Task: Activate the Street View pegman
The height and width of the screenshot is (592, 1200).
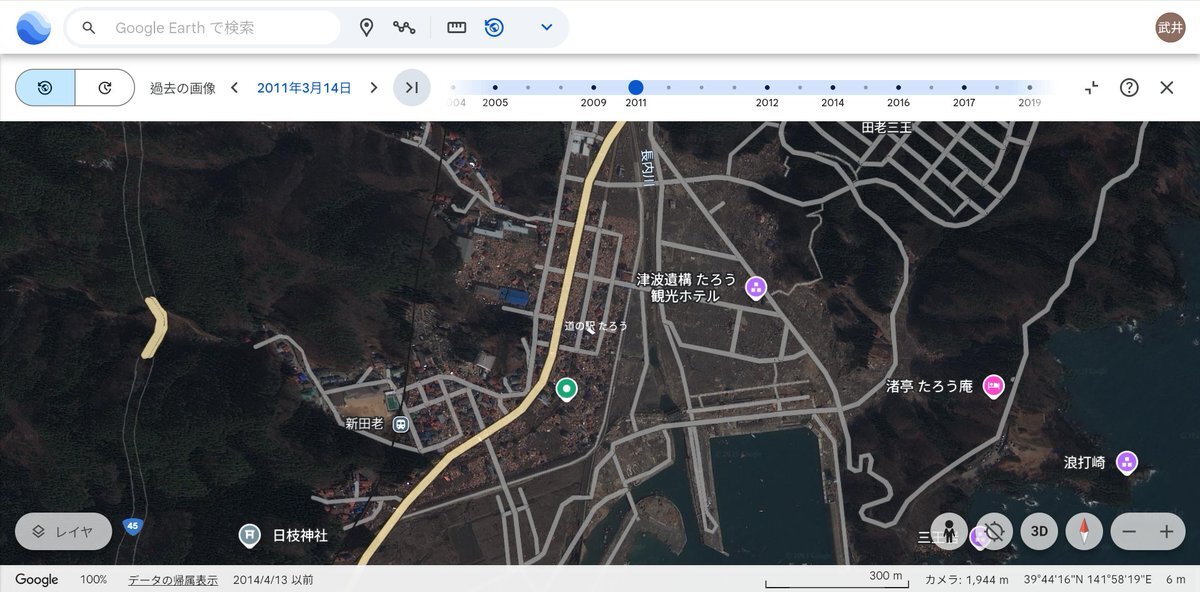Action: point(948,531)
